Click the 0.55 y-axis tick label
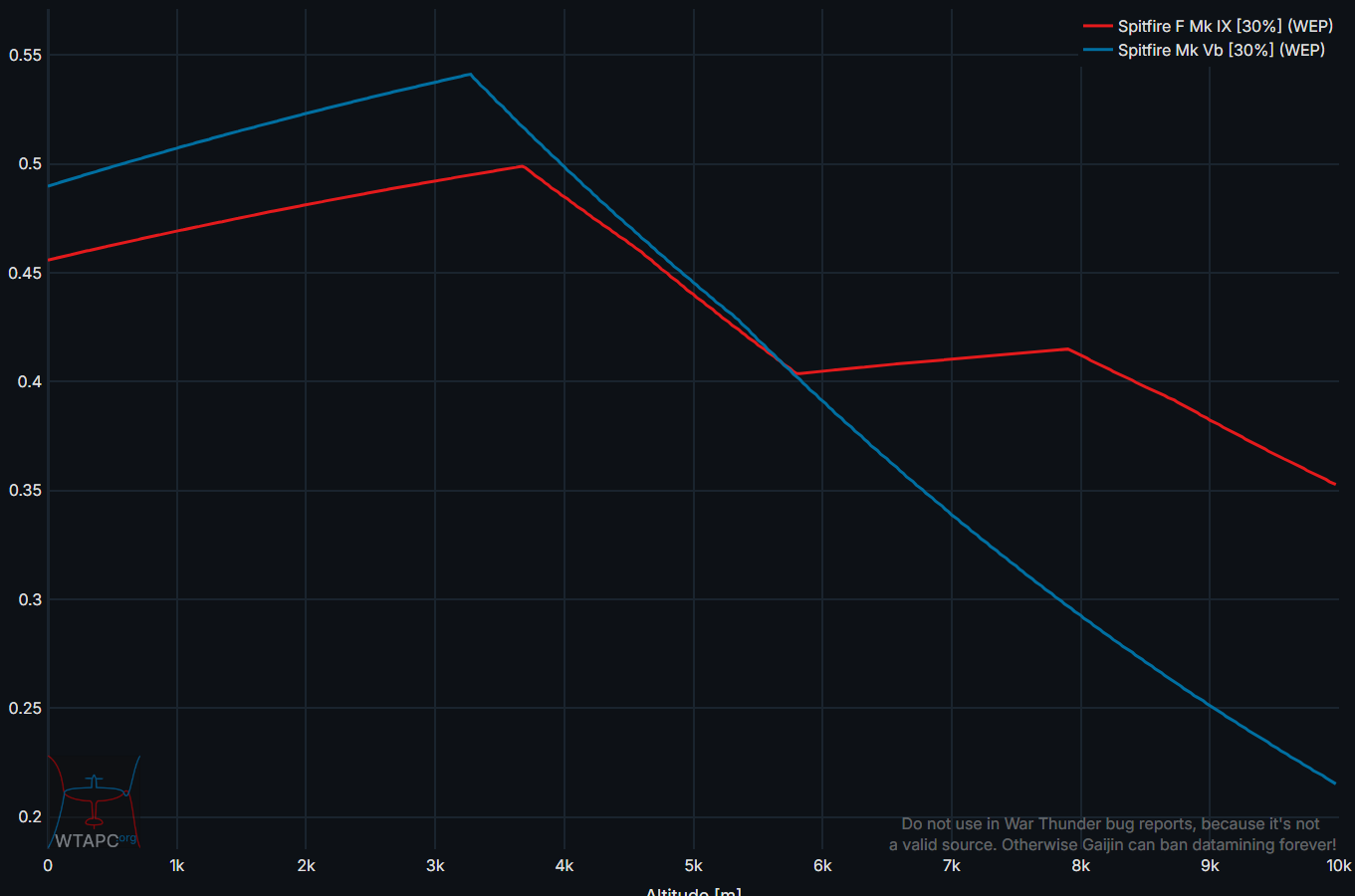This screenshot has height=896, width=1355. pos(26,55)
